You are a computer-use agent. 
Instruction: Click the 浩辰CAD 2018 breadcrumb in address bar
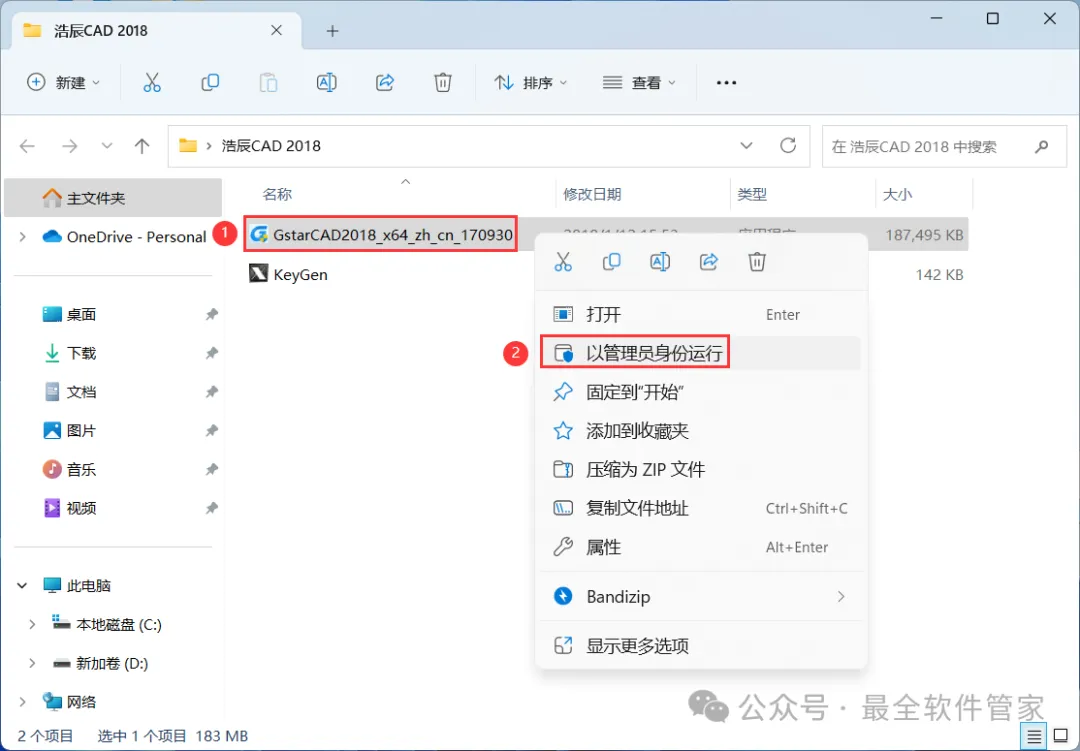tap(271, 146)
